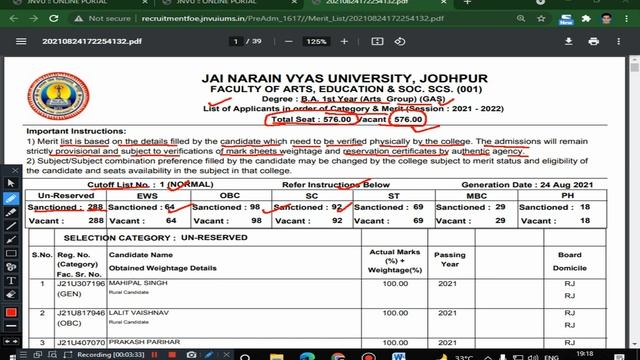Open Word from the taskbar
This screenshot has height=360, width=640.
click(x=399, y=356)
